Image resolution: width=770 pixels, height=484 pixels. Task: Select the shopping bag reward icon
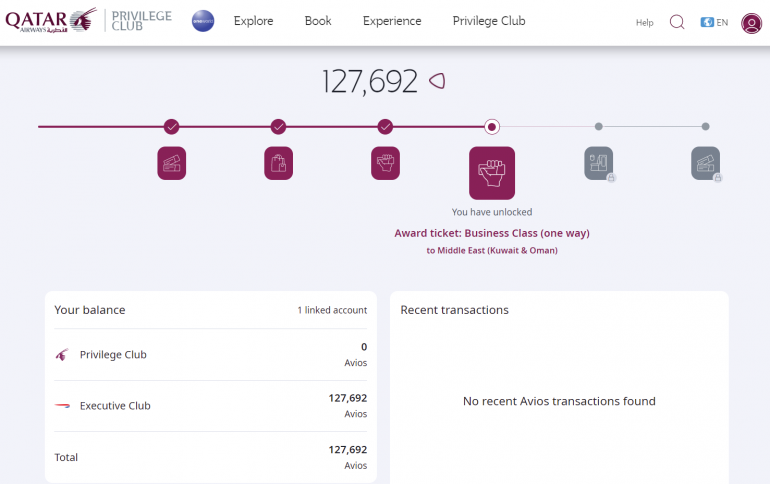[x=278, y=163]
